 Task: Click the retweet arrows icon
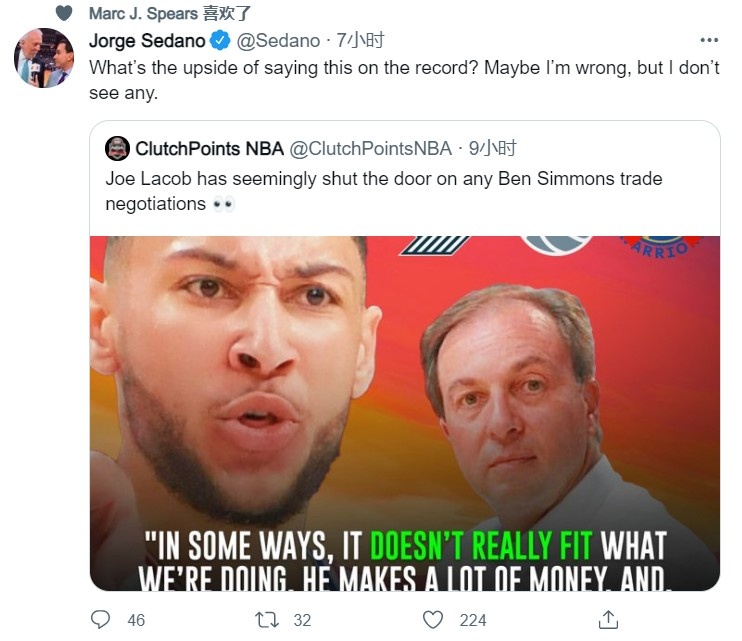(x=267, y=619)
